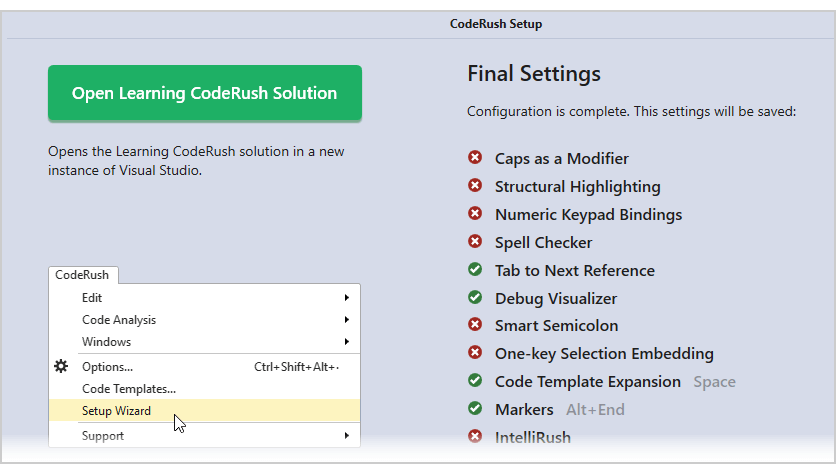Click red X icon beside Structural Highlighting
This screenshot has height=474, width=836.
point(475,186)
